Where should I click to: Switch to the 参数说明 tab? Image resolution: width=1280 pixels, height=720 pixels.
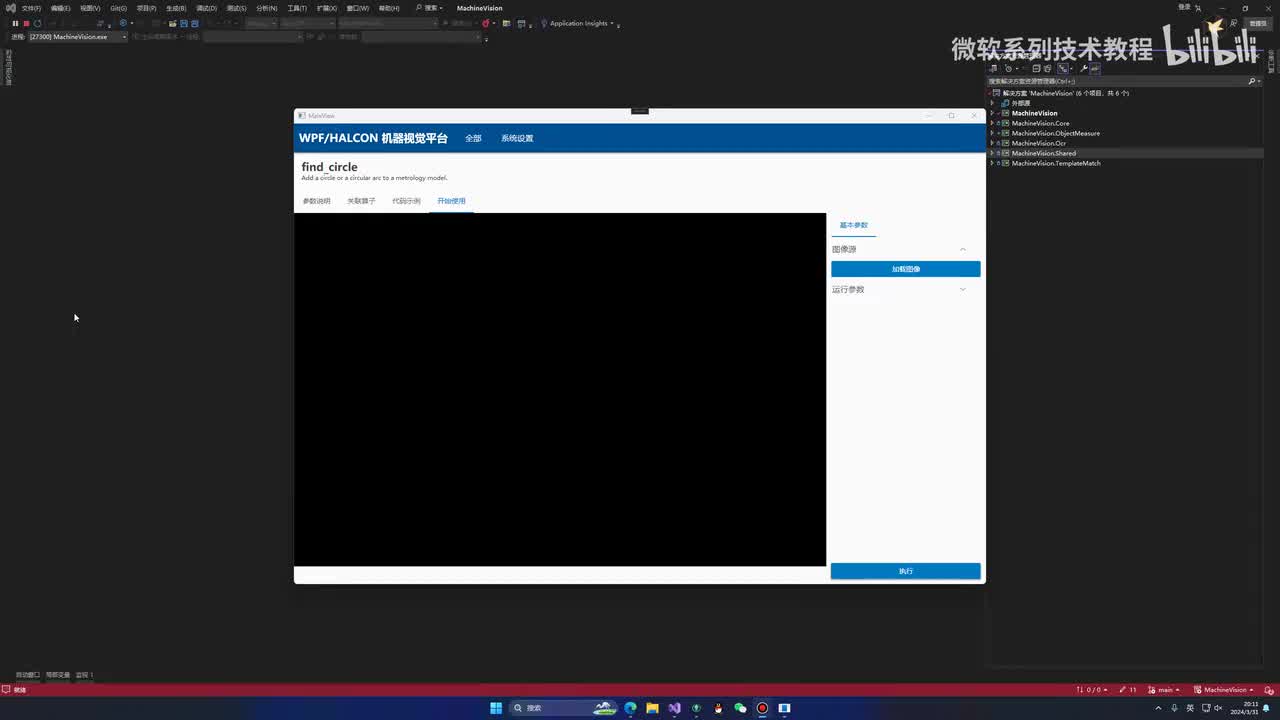[x=316, y=201]
